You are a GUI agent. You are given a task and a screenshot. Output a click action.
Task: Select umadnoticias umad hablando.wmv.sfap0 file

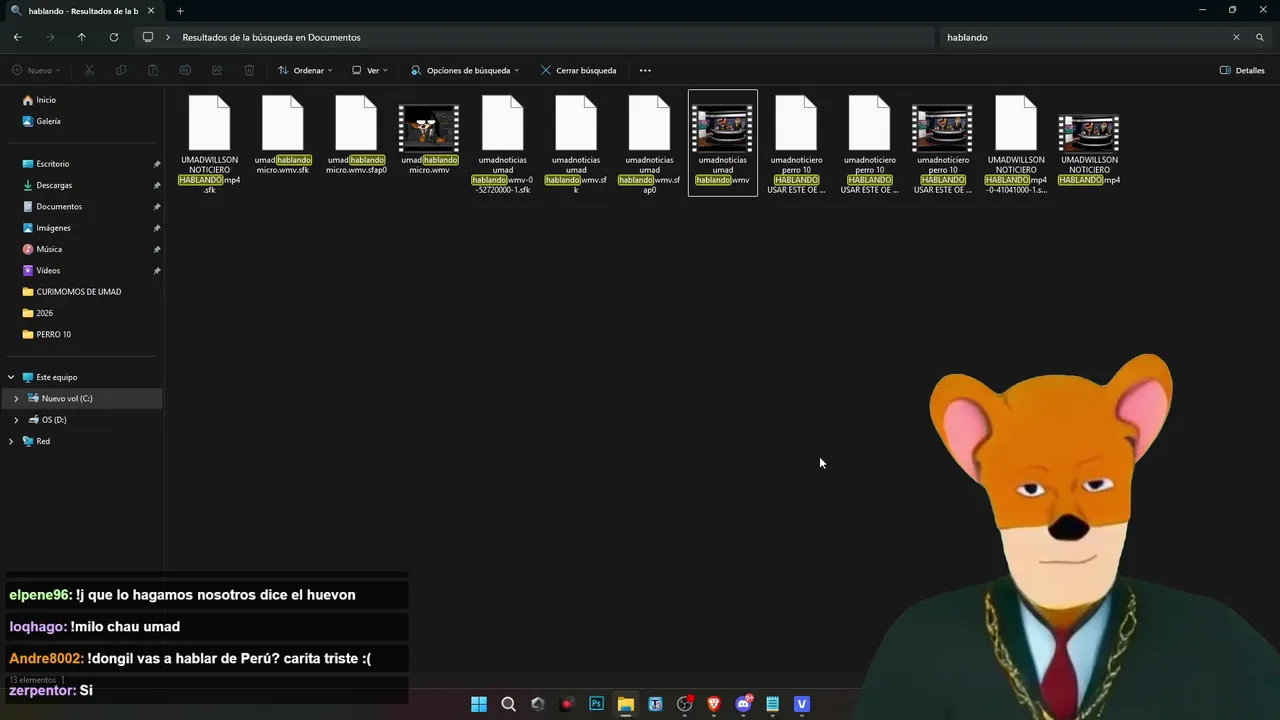tap(649, 143)
